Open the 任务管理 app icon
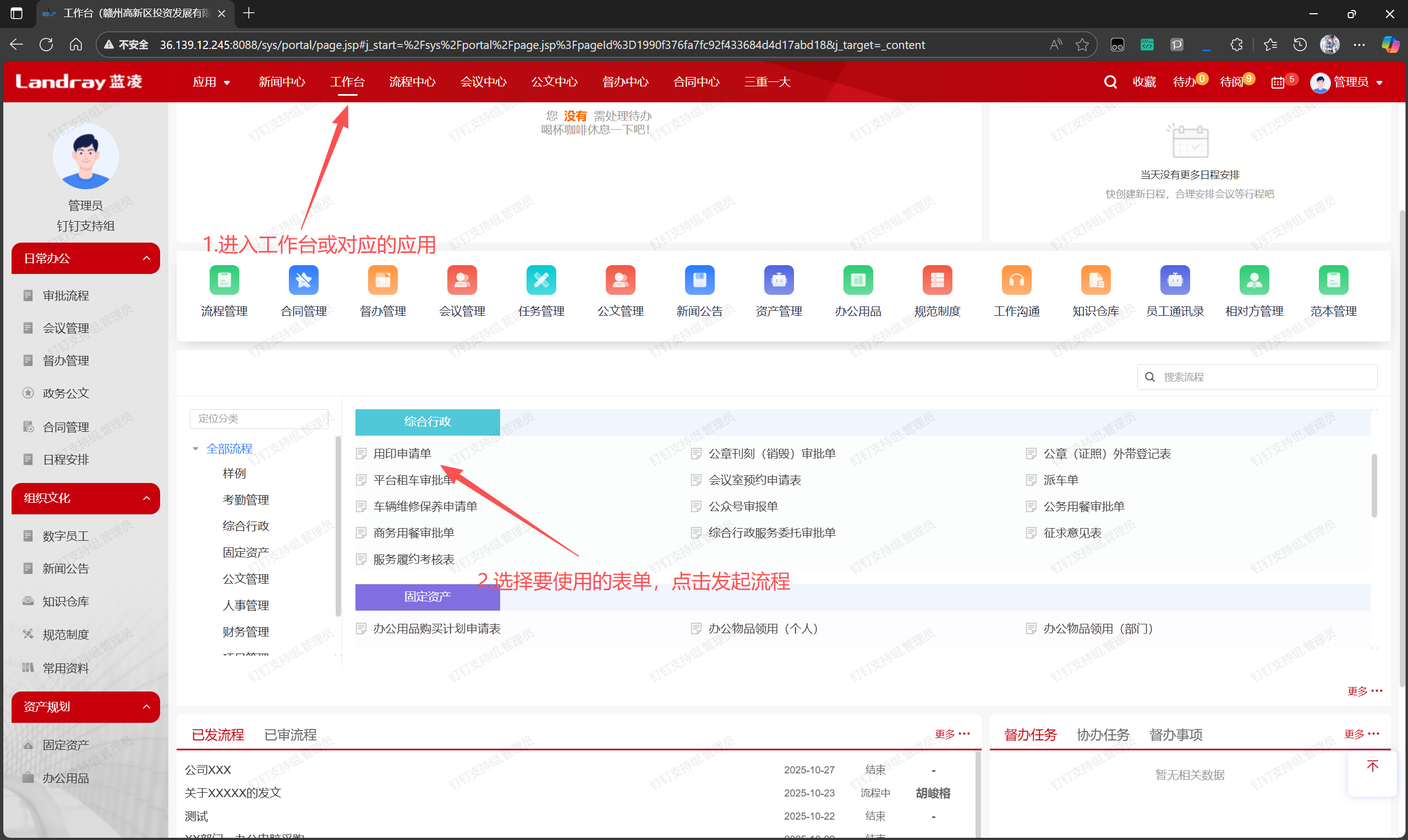 click(x=541, y=279)
